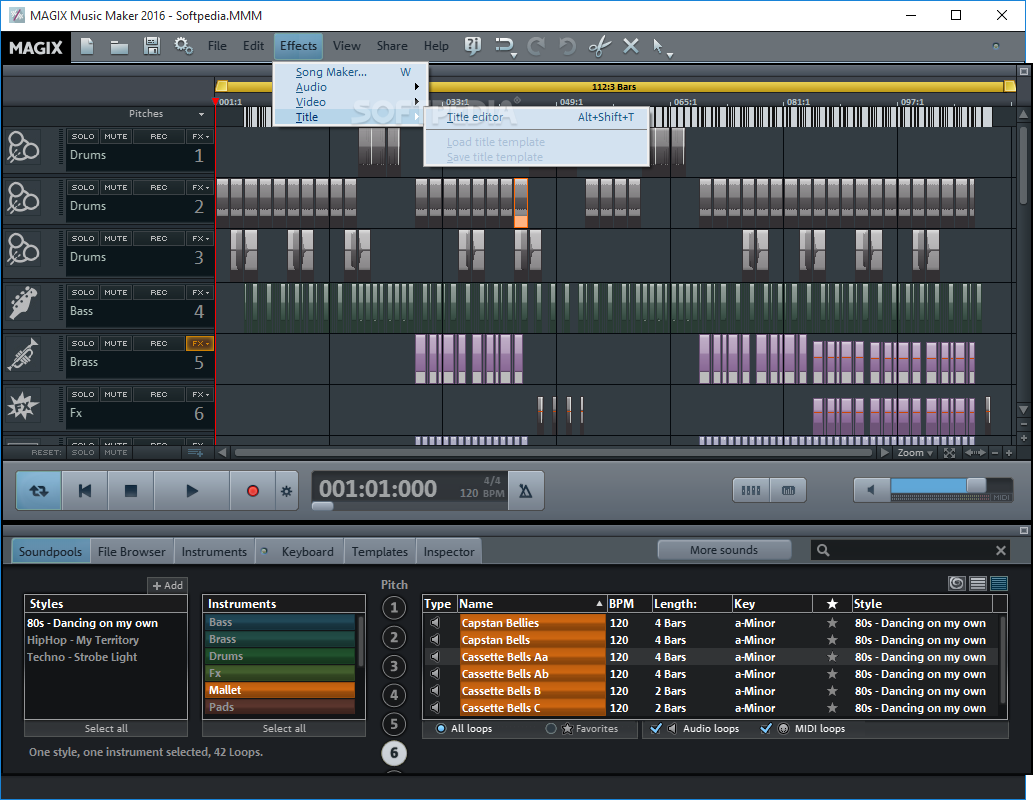Open the Share menu

click(392, 45)
